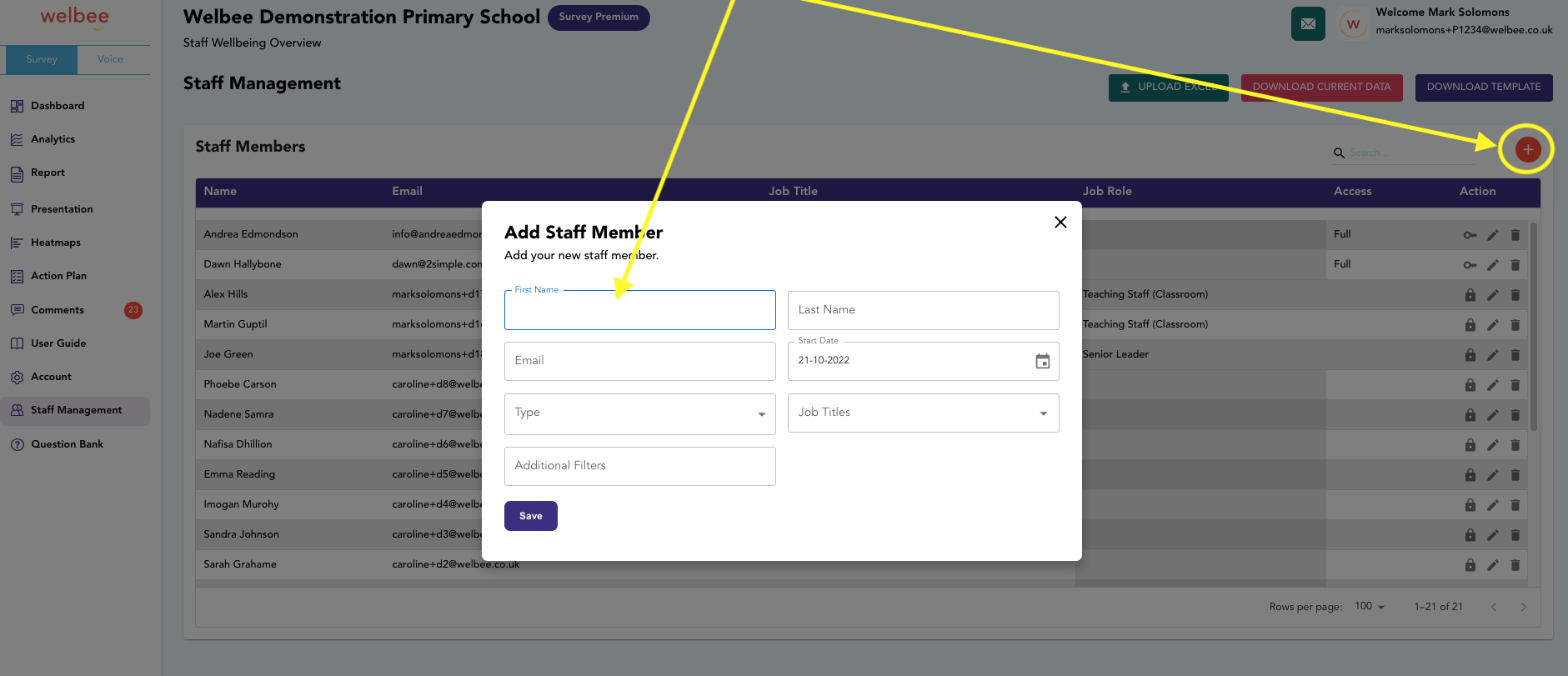Open the Start Date calendar picker
Image resolution: width=1568 pixels, height=676 pixels.
(x=1043, y=361)
